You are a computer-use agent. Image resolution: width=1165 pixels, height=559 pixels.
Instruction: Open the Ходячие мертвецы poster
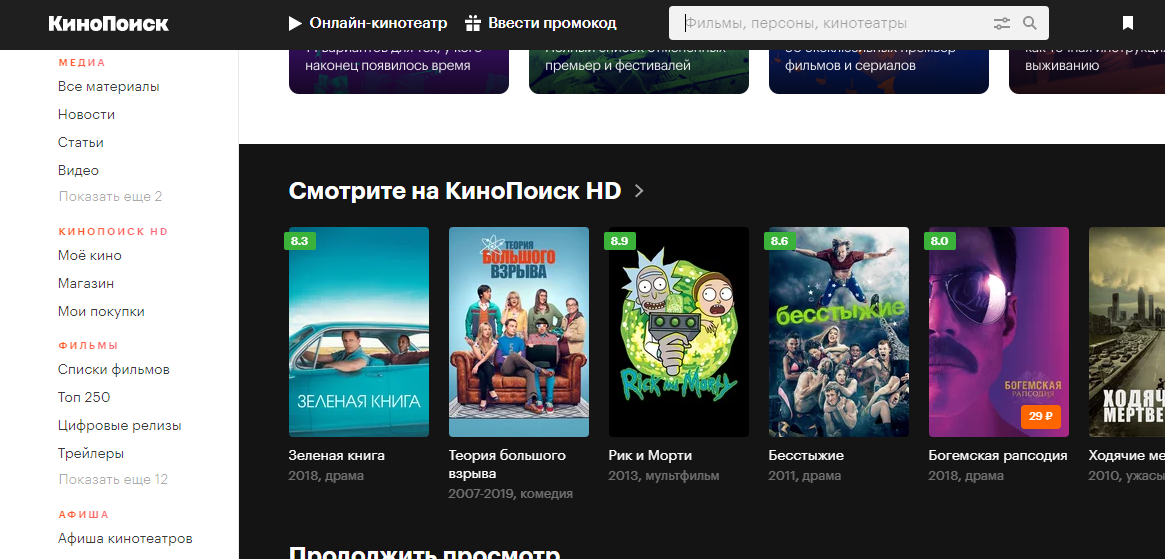tap(1126, 332)
